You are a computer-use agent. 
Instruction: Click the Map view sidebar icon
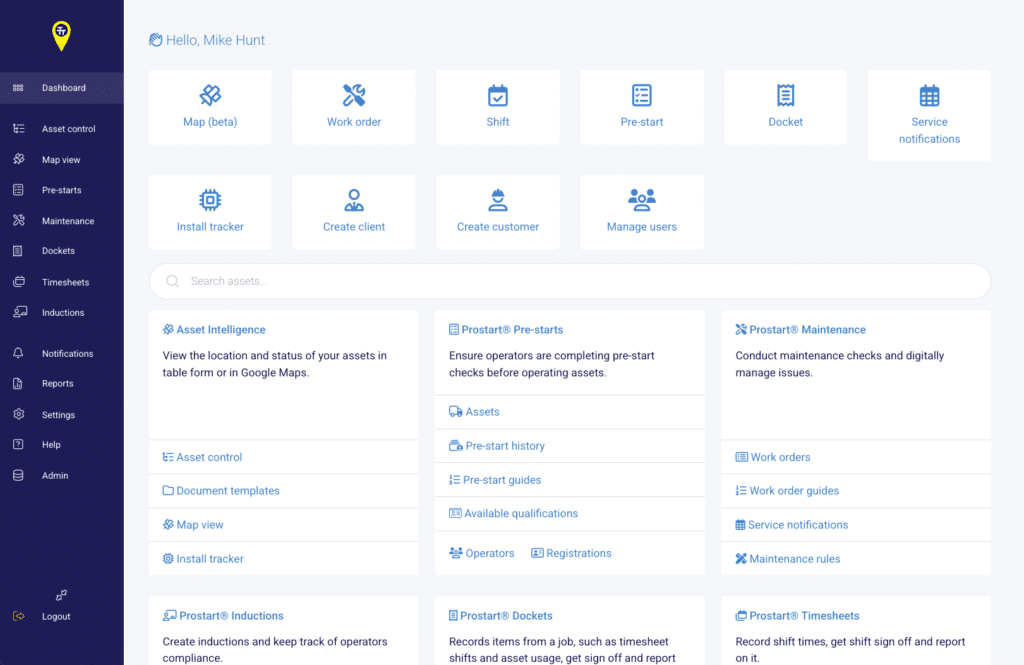tap(19, 159)
